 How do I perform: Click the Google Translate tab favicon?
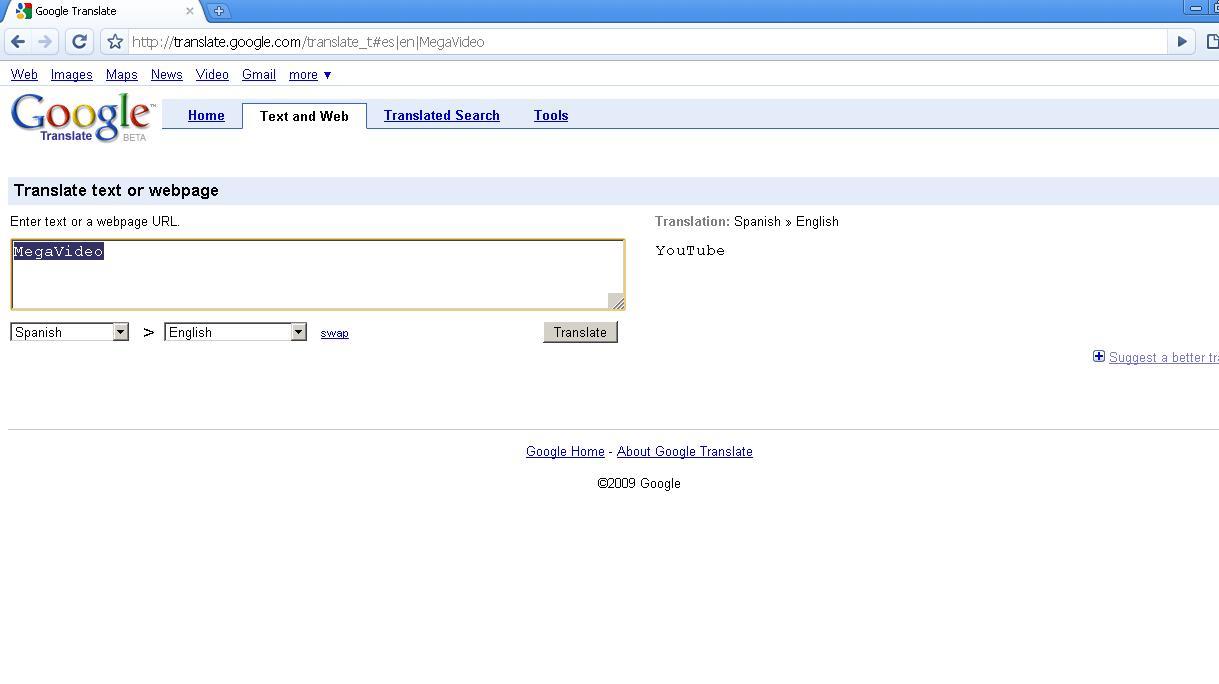23,11
